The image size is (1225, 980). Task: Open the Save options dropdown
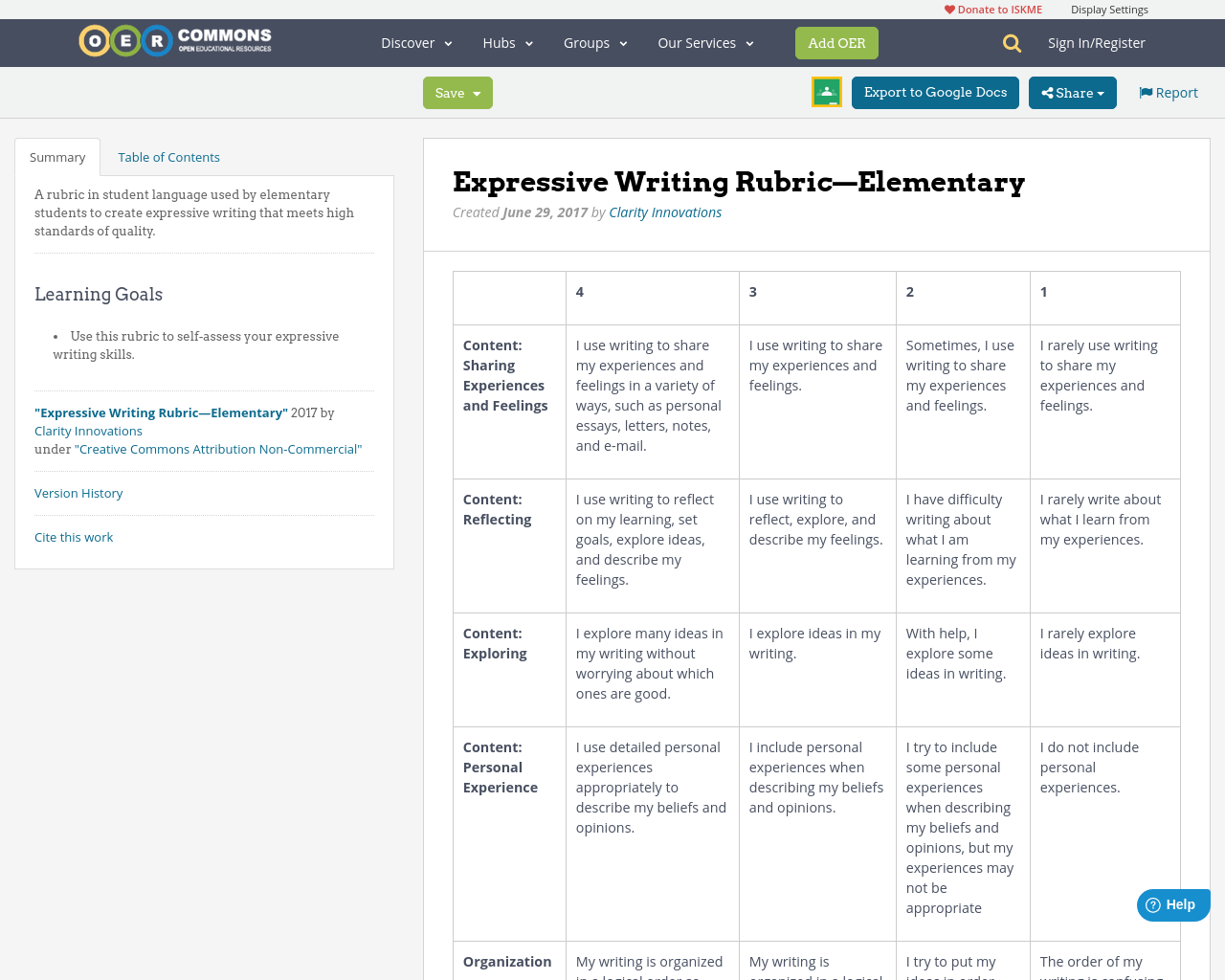476,93
